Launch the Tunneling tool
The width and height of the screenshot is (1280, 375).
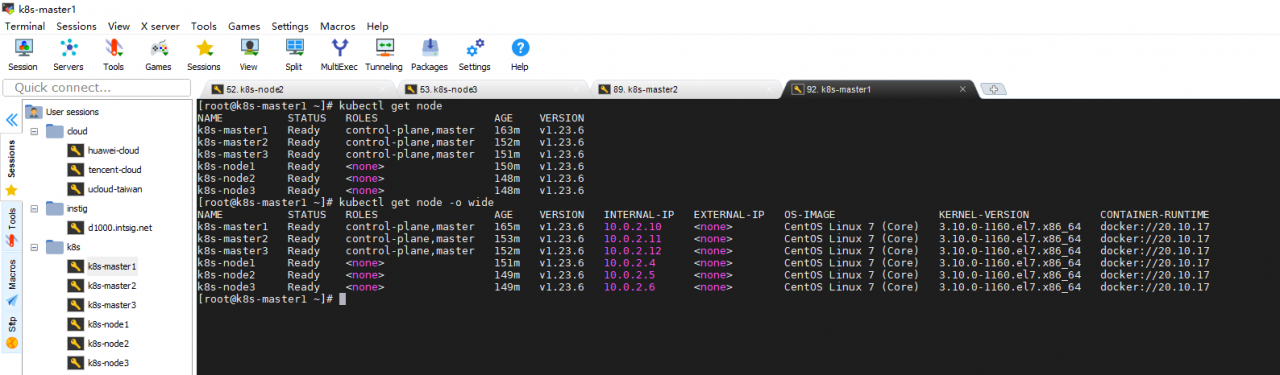tap(384, 54)
